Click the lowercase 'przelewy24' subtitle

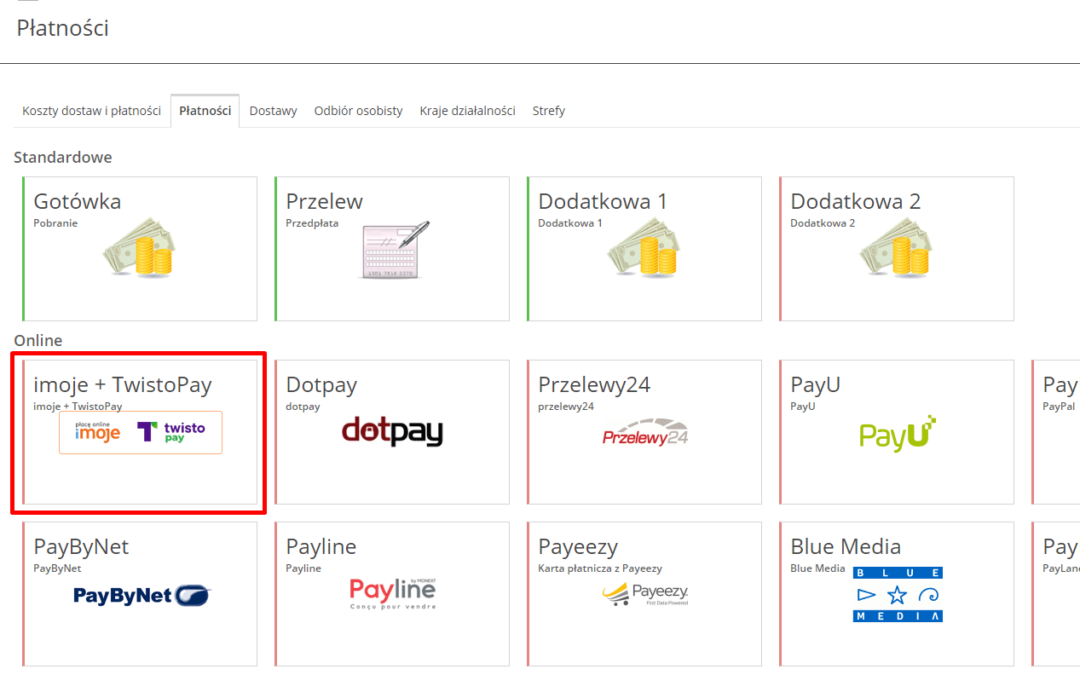565,406
